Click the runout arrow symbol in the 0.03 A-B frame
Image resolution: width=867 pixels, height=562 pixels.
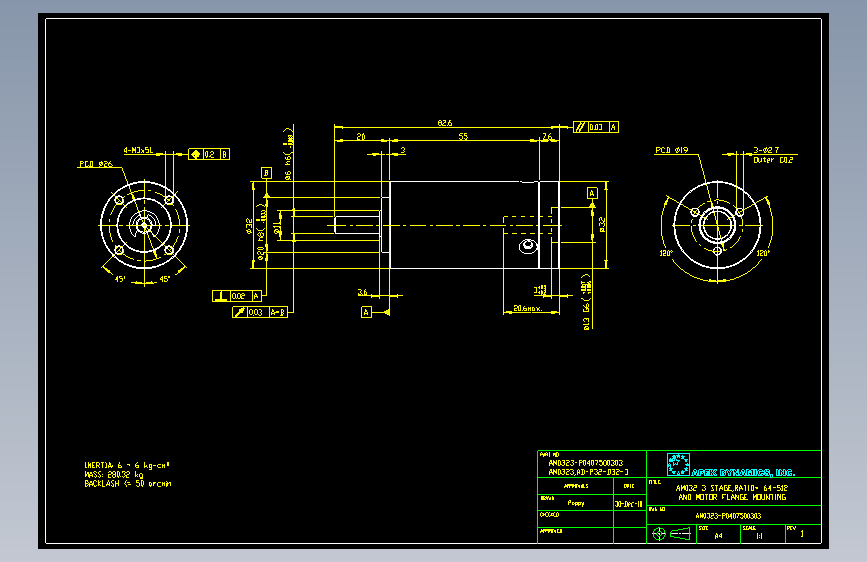239,313
